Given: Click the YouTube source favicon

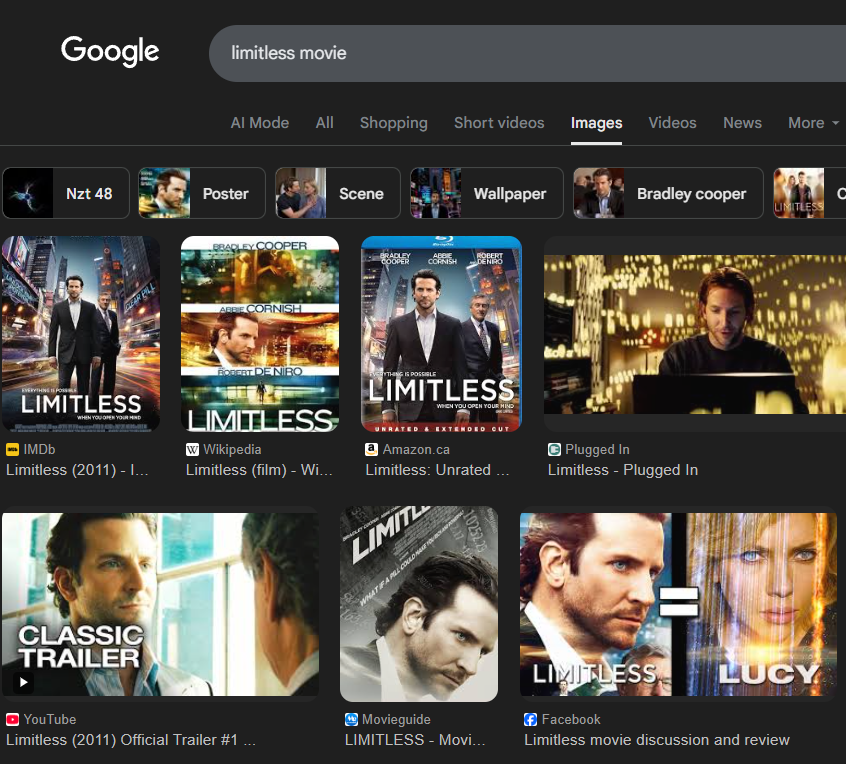Looking at the screenshot, I should pyautogui.click(x=13, y=720).
